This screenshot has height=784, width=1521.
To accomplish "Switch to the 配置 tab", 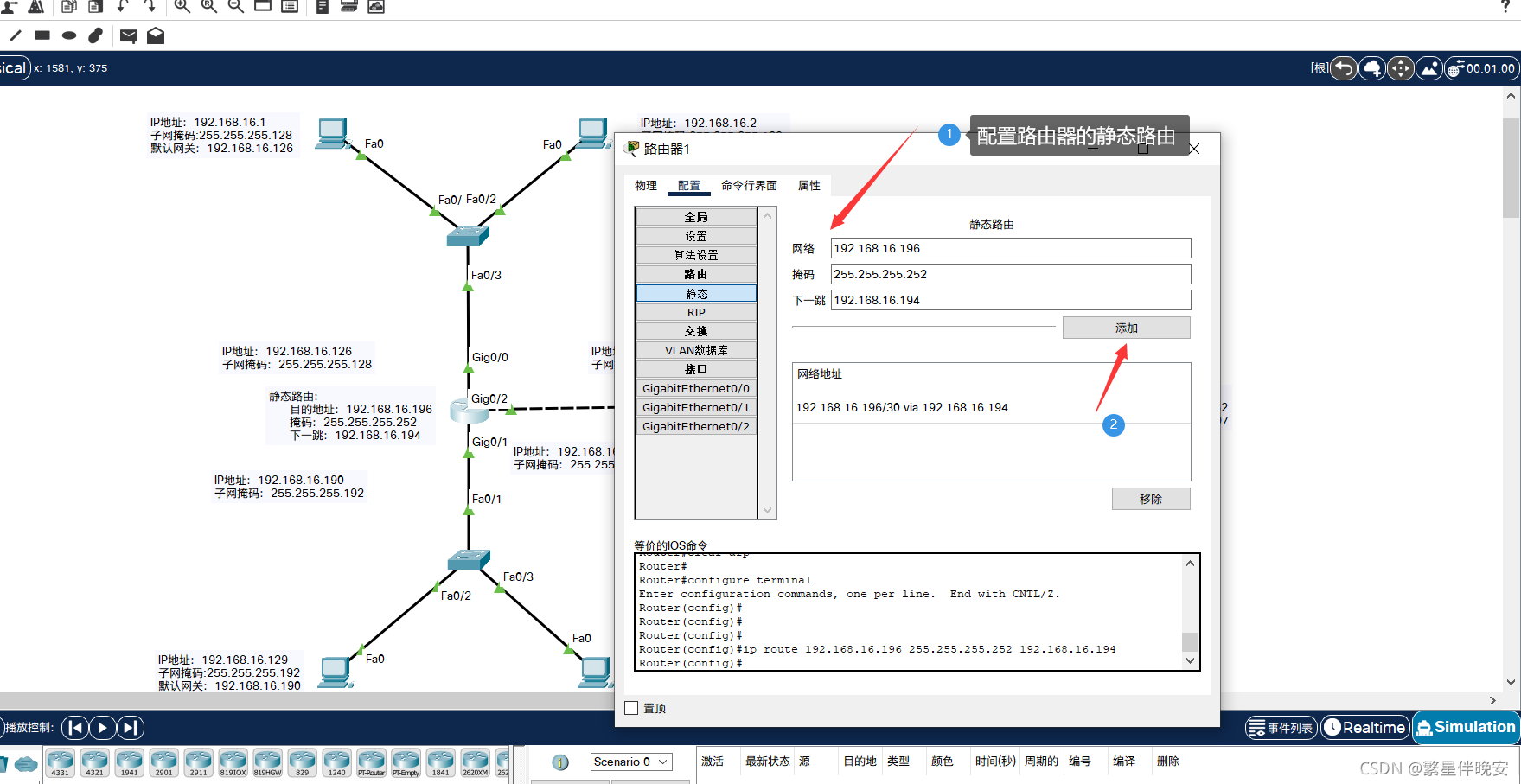I will click(x=689, y=186).
